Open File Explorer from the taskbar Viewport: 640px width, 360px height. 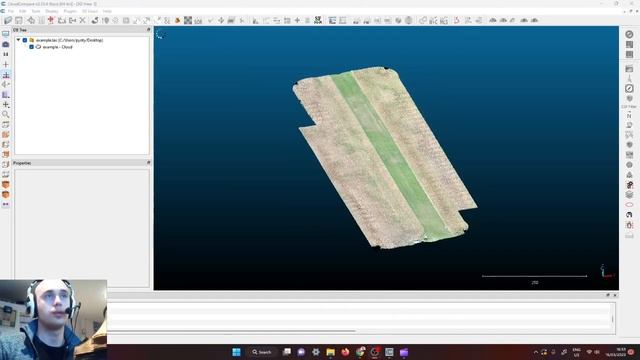(x=331, y=352)
